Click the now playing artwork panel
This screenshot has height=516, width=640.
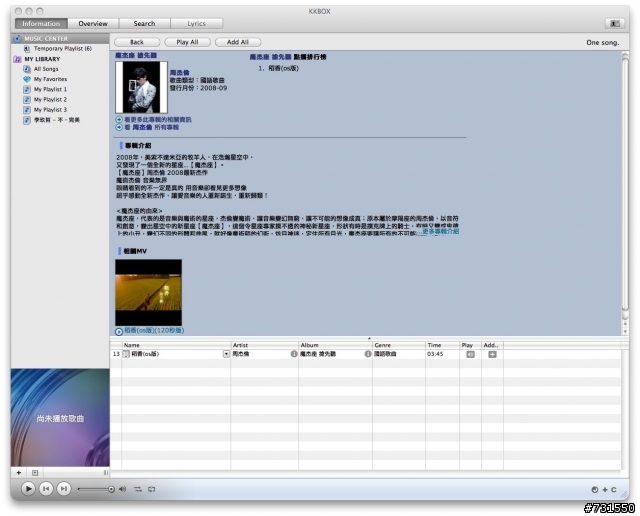60,418
